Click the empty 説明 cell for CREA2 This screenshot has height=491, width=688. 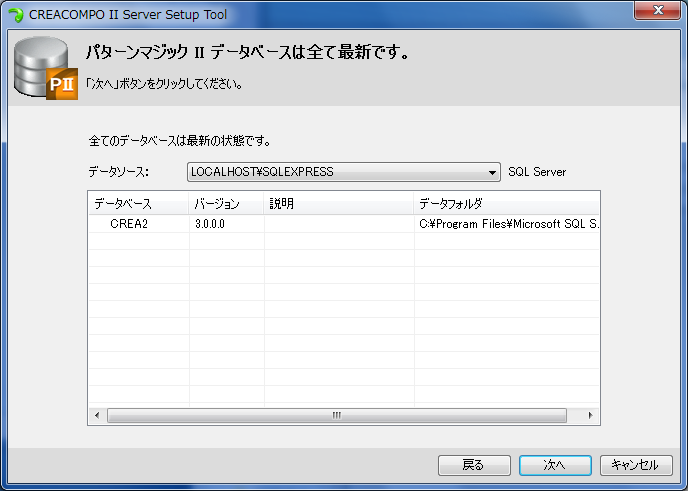click(x=338, y=225)
